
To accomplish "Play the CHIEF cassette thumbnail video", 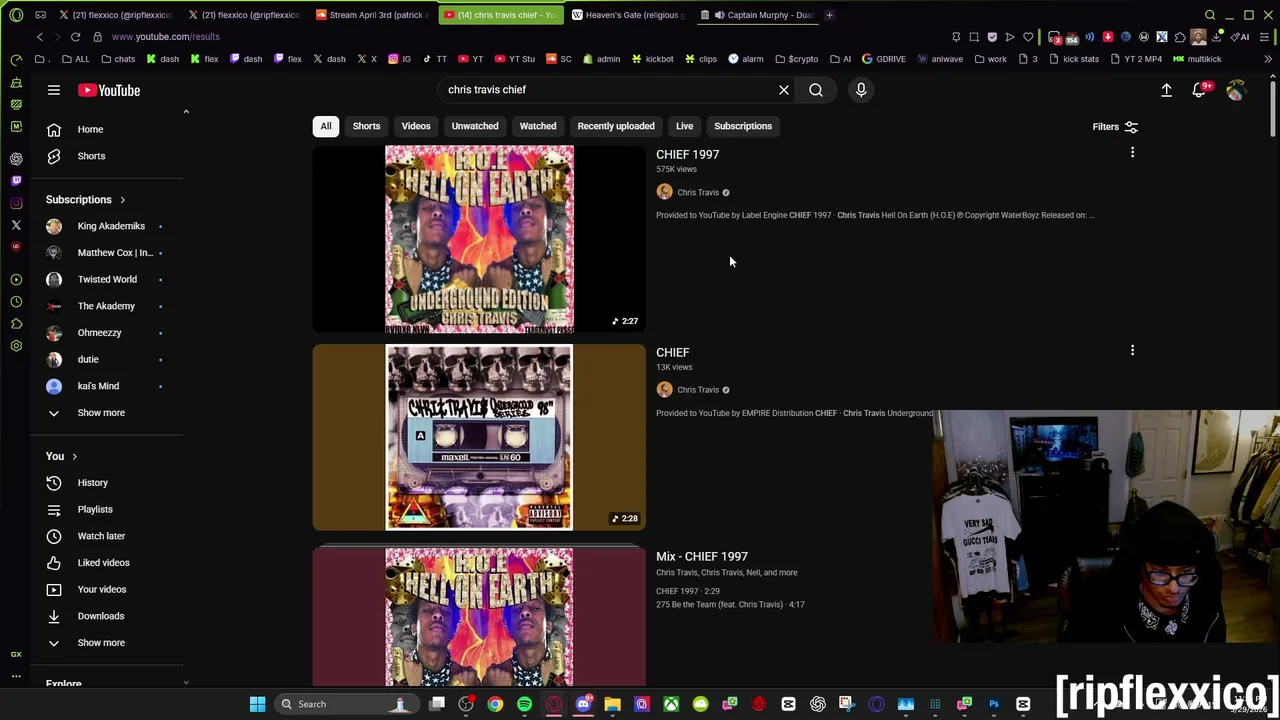I will (x=479, y=437).
